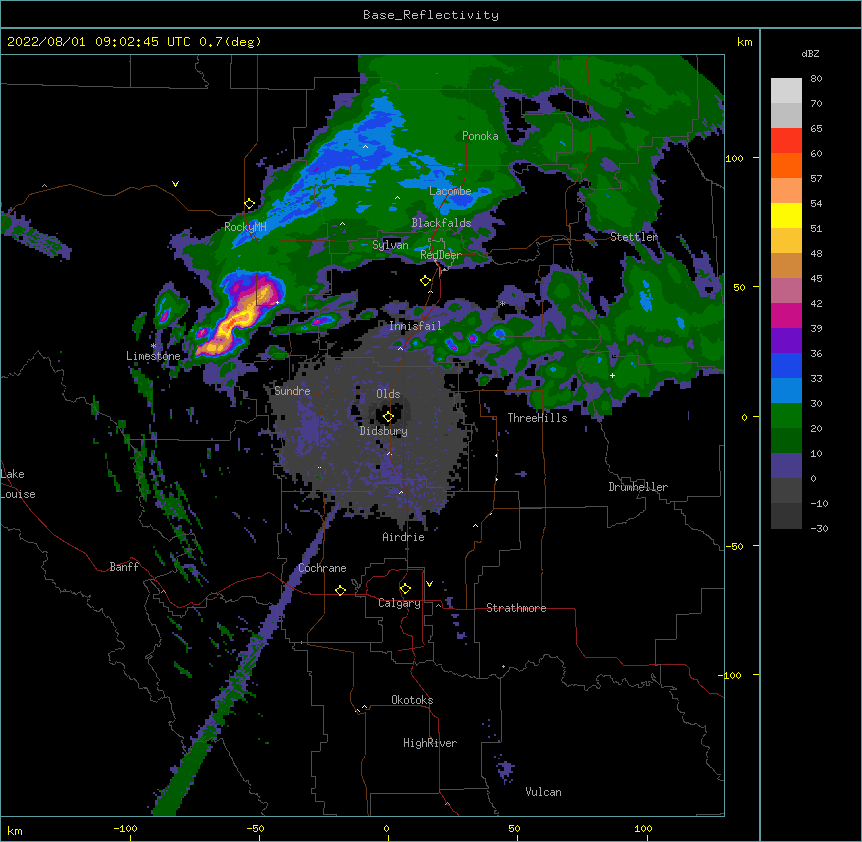
Task: Click the Lake Louise label
Action: (18, 484)
